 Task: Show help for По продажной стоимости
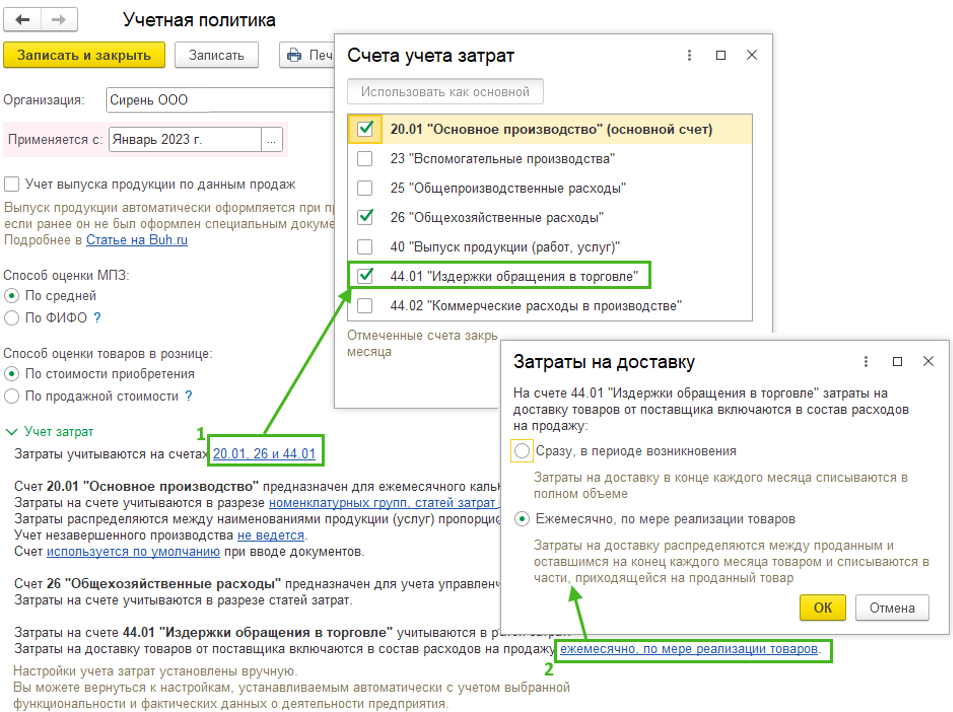[188, 396]
